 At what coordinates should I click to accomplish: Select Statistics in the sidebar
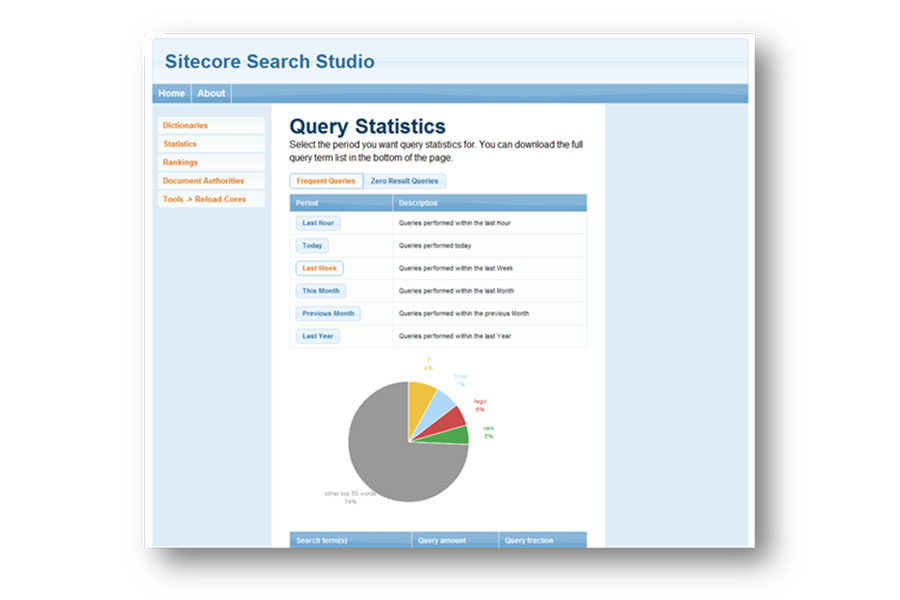(180, 143)
